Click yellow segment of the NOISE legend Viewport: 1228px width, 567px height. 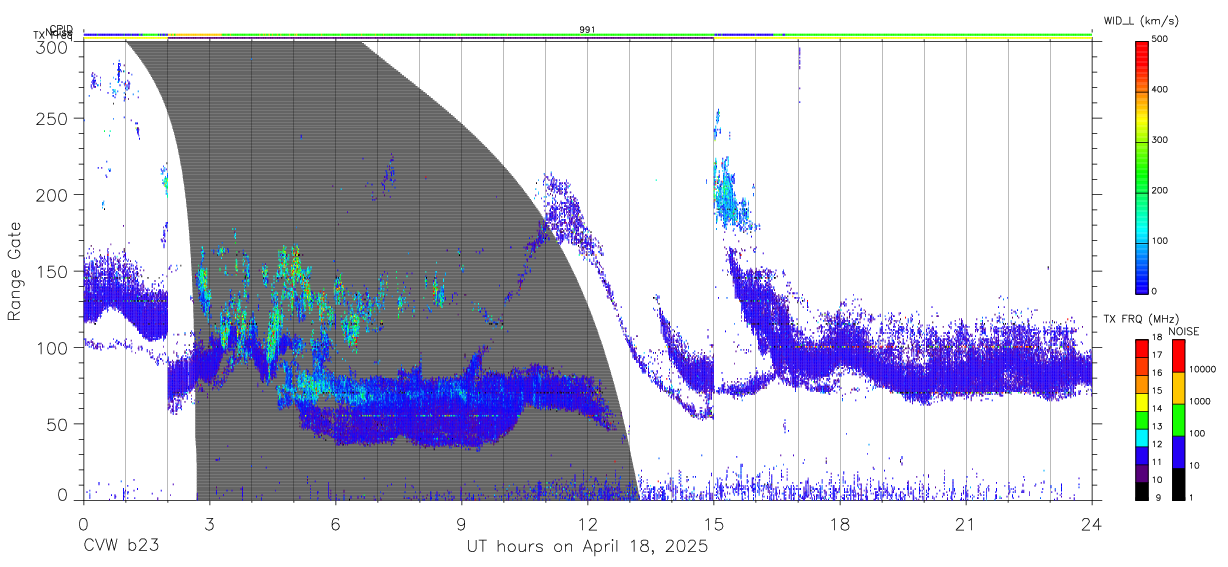click(1177, 387)
